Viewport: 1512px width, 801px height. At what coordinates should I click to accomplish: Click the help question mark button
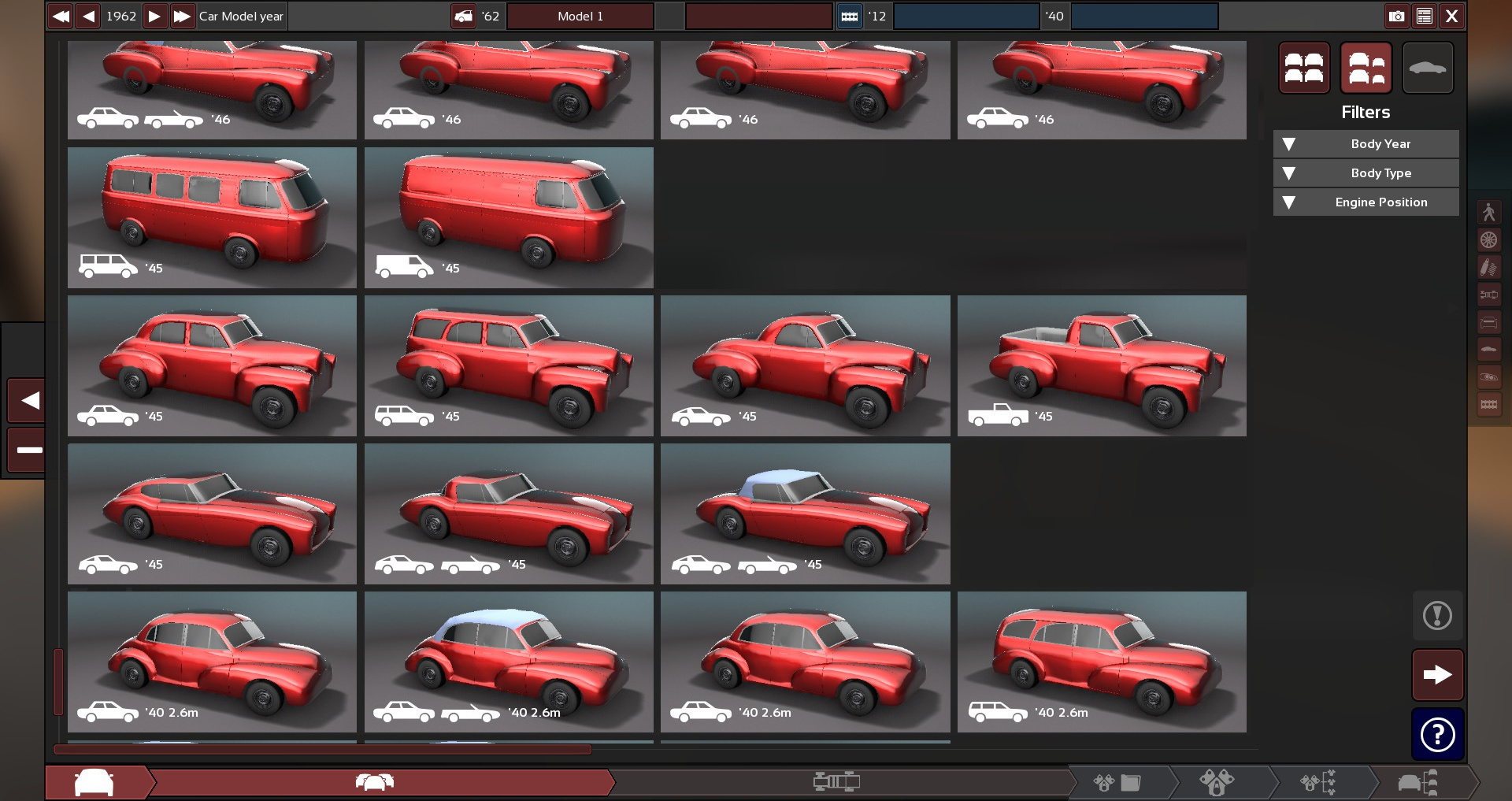[x=1437, y=735]
